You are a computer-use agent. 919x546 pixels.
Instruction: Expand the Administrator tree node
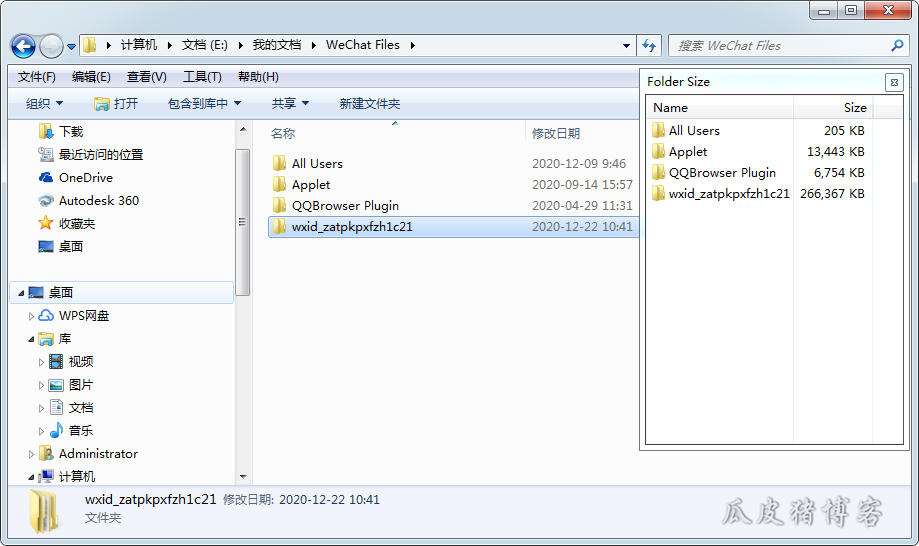point(31,454)
